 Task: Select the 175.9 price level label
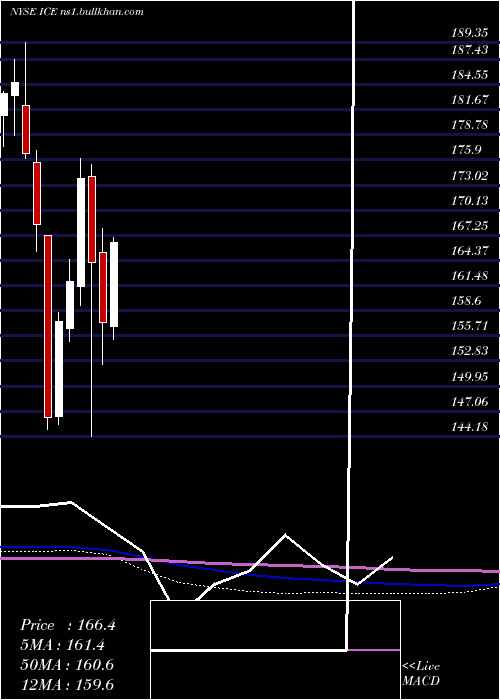pyautogui.click(x=466, y=150)
